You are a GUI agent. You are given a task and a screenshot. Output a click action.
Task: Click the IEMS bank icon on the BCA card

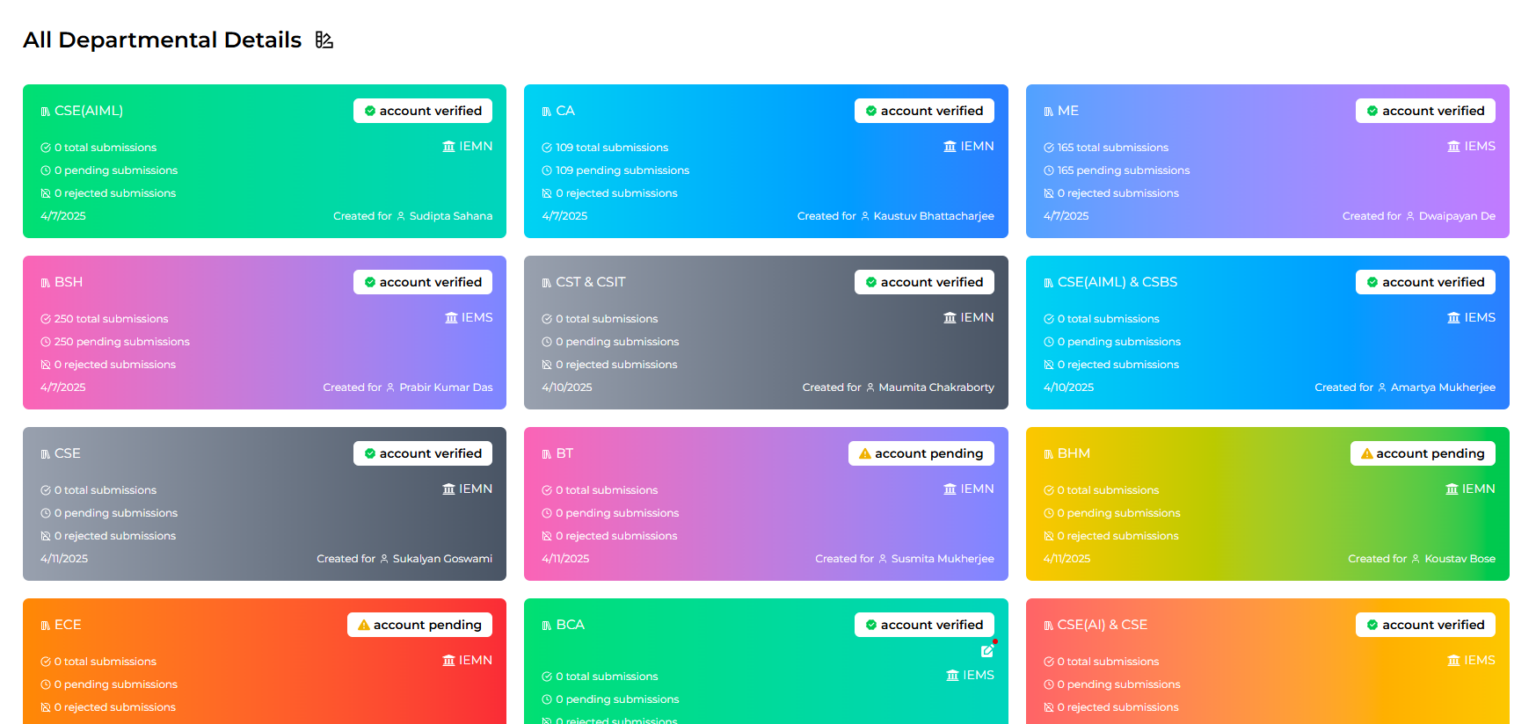click(952, 675)
